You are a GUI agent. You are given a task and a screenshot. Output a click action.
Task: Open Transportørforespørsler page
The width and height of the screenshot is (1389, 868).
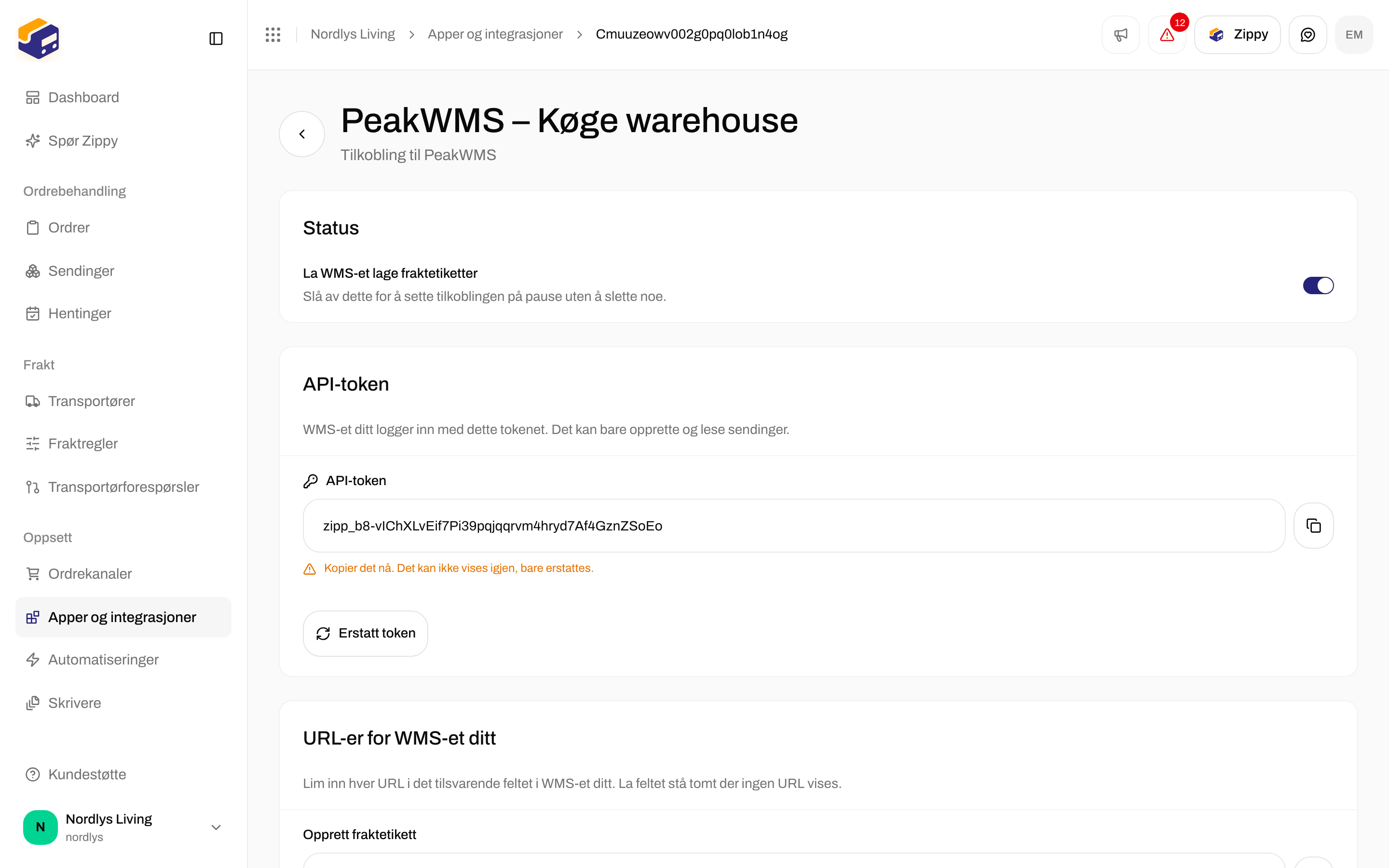tap(123, 487)
